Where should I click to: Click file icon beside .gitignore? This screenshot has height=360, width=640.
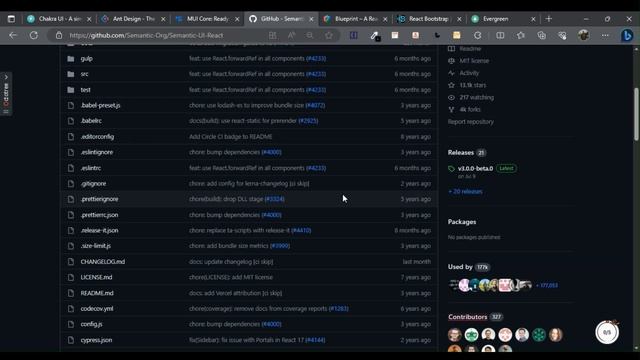tap(71, 184)
